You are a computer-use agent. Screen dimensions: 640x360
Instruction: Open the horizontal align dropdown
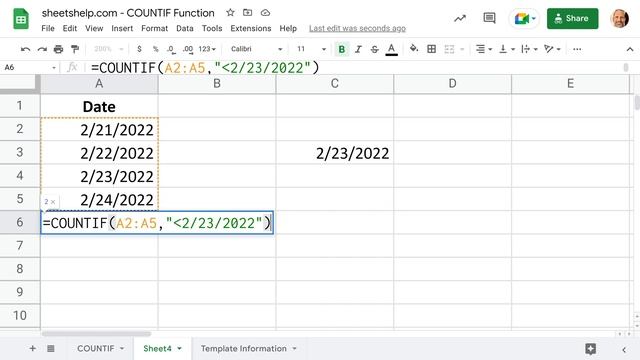(484, 49)
